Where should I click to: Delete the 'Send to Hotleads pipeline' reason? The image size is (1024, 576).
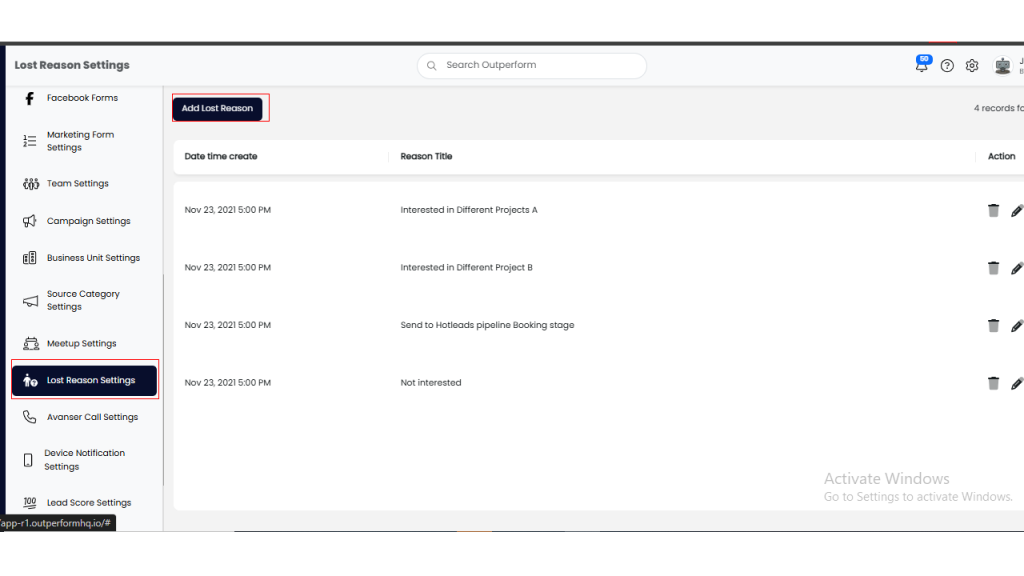(x=993, y=325)
